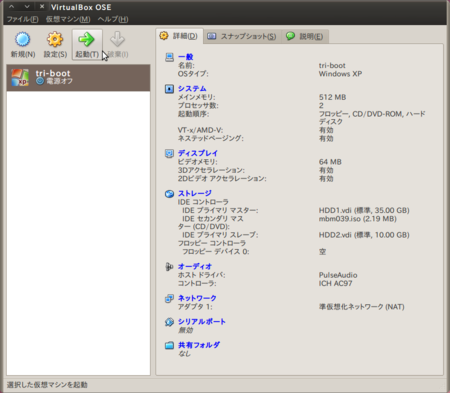The width and height of the screenshot is (450, 393).
Task: Click the 一般 section computer icon
Action: (169, 57)
